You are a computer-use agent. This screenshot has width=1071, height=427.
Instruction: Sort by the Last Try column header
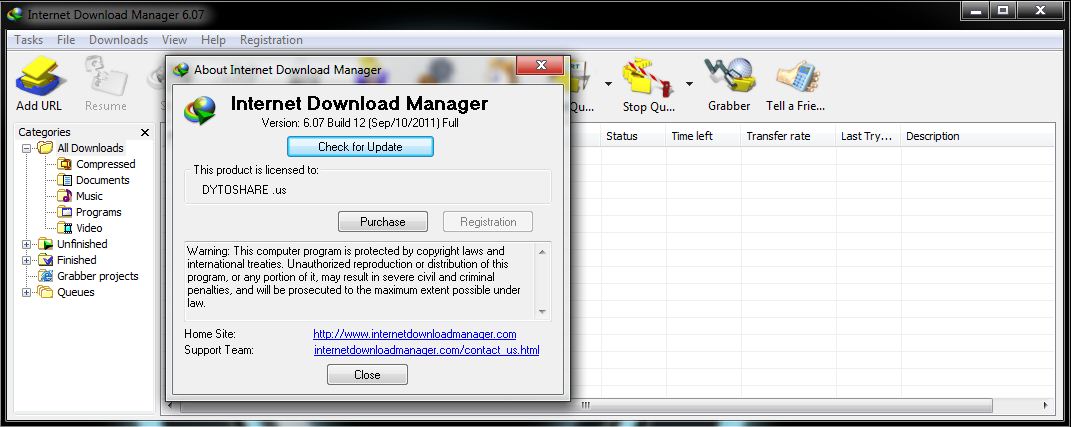[x=866, y=136]
